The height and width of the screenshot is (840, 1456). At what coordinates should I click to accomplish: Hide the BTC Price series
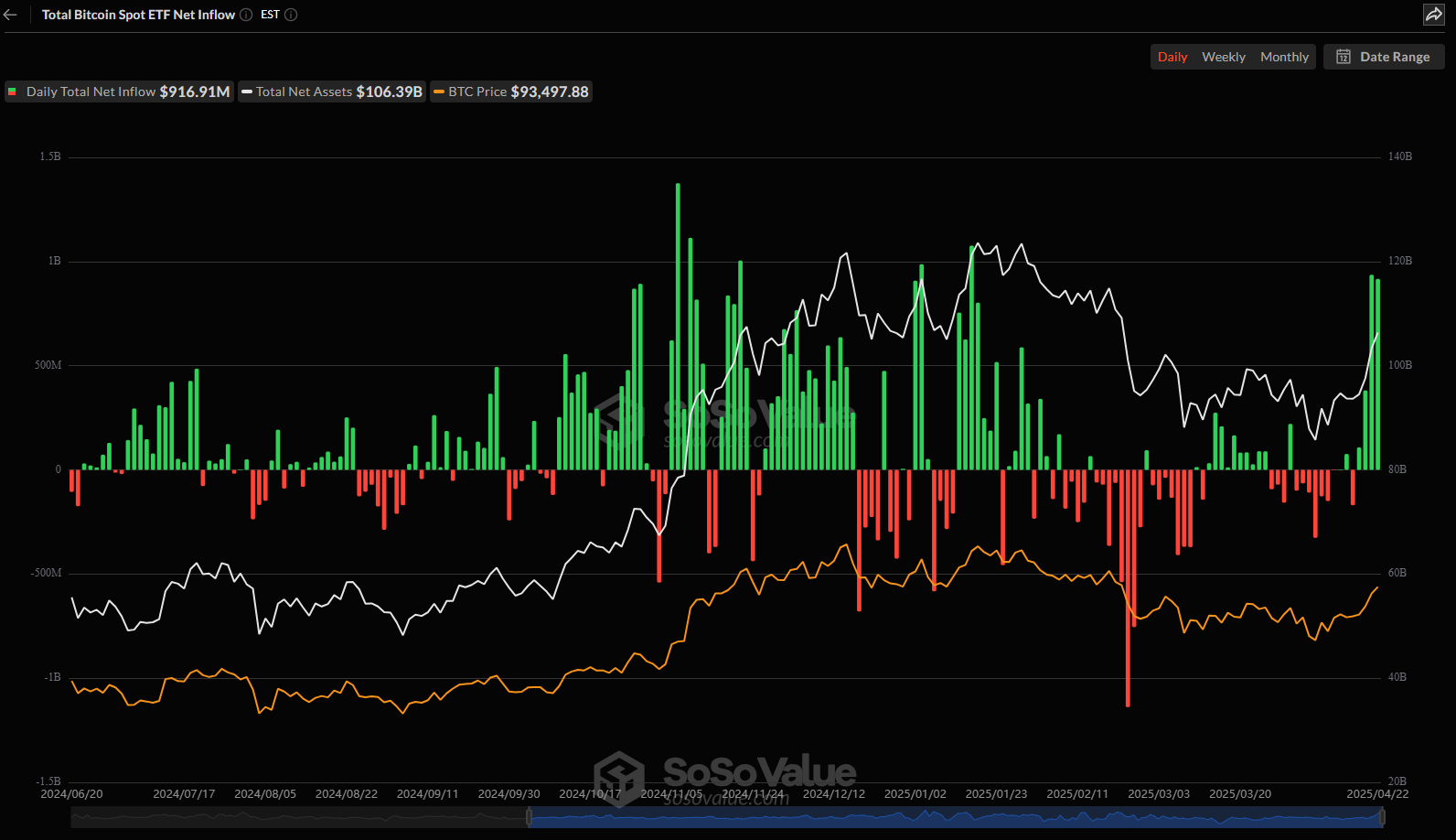tap(511, 92)
